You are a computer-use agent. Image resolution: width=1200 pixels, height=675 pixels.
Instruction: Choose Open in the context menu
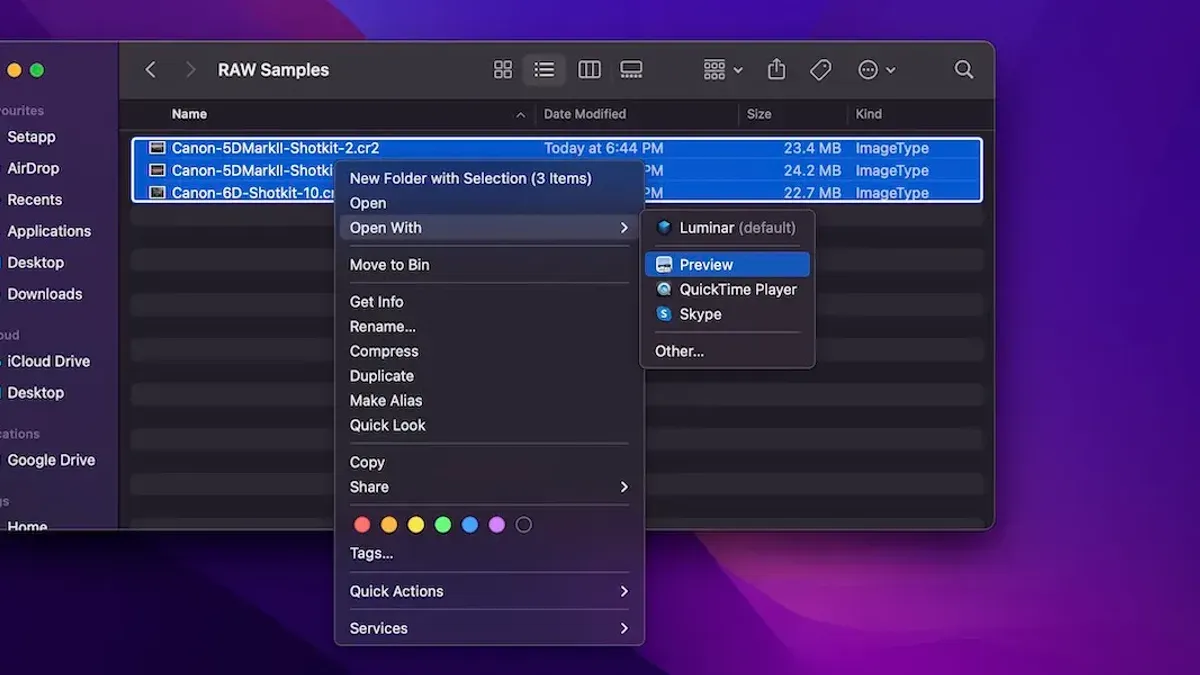(x=368, y=203)
